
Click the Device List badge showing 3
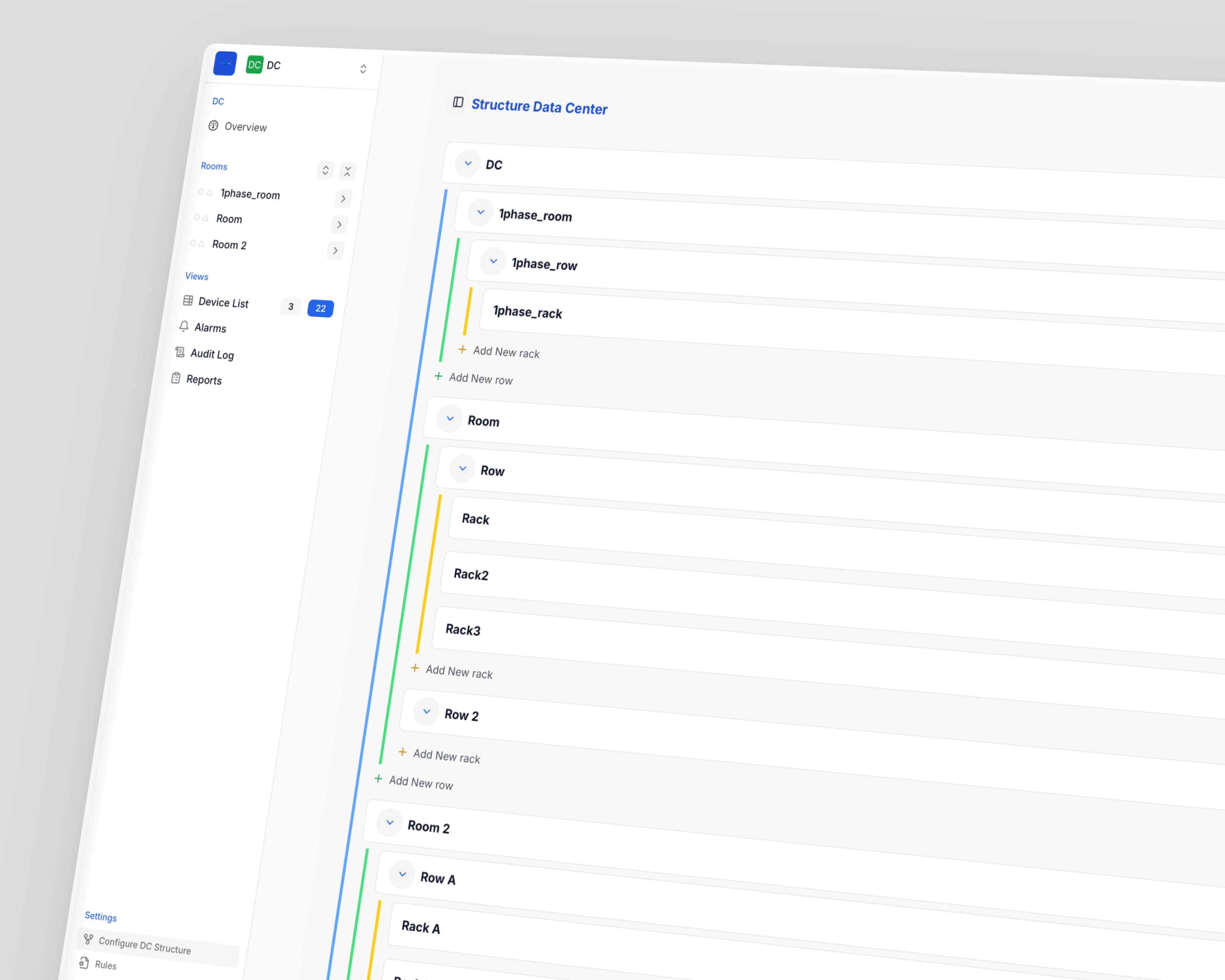click(x=291, y=307)
